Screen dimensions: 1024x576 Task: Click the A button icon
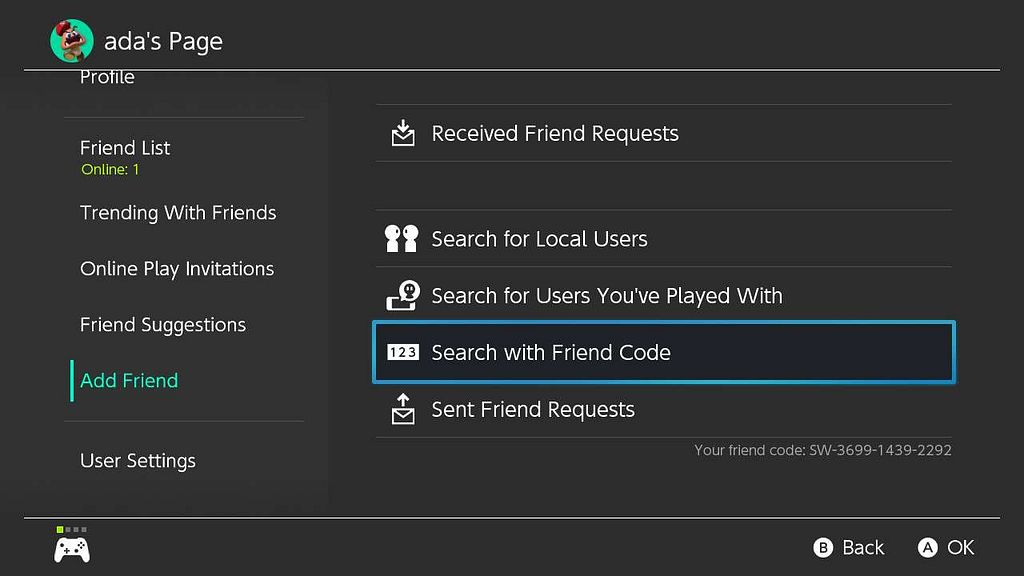click(927, 547)
